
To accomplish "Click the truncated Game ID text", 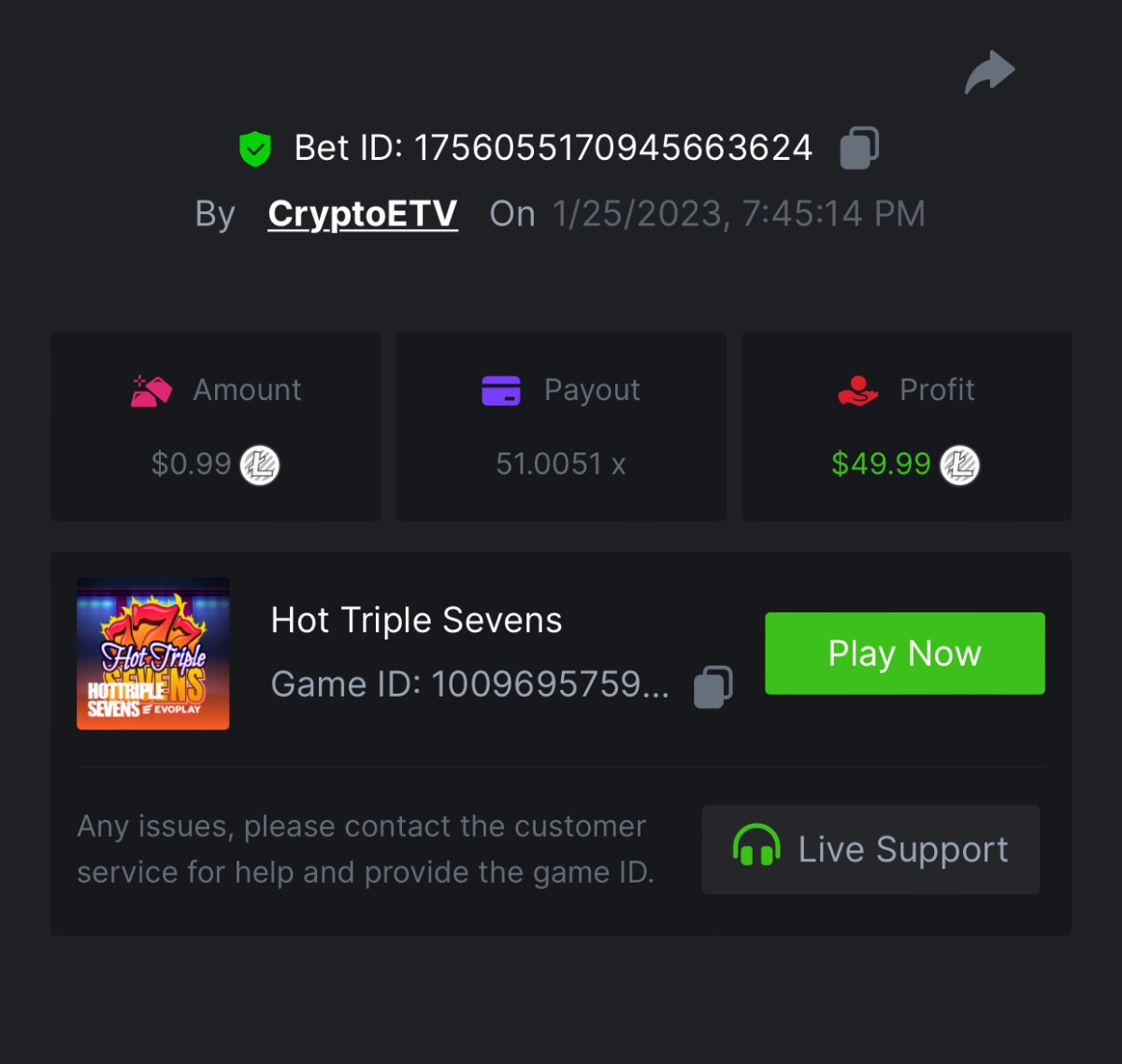I will point(469,684).
